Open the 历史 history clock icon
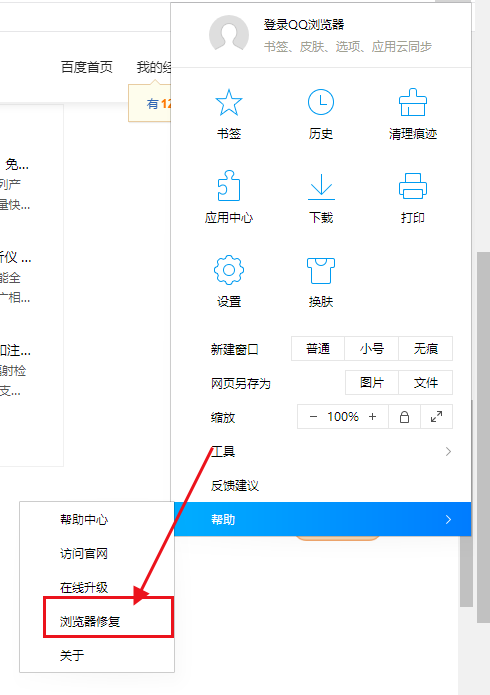Screen dimensions: 490x695 click(321, 102)
